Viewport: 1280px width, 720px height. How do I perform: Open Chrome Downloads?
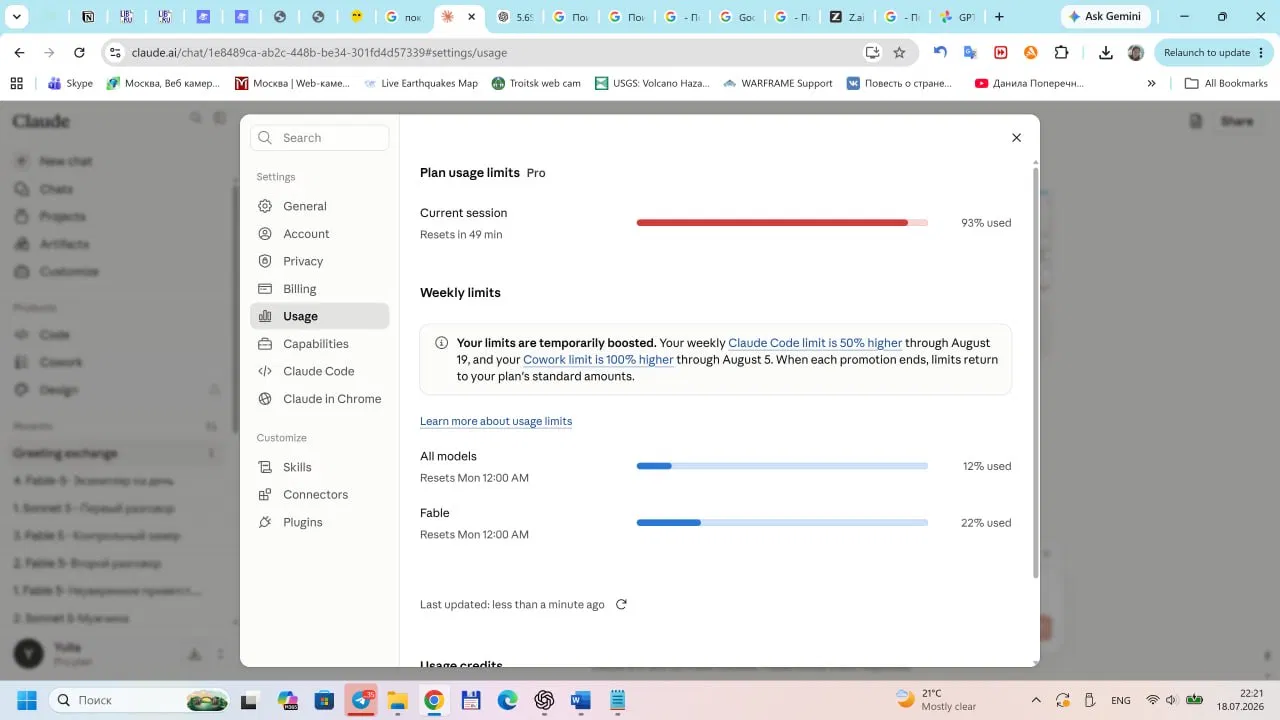1105,53
